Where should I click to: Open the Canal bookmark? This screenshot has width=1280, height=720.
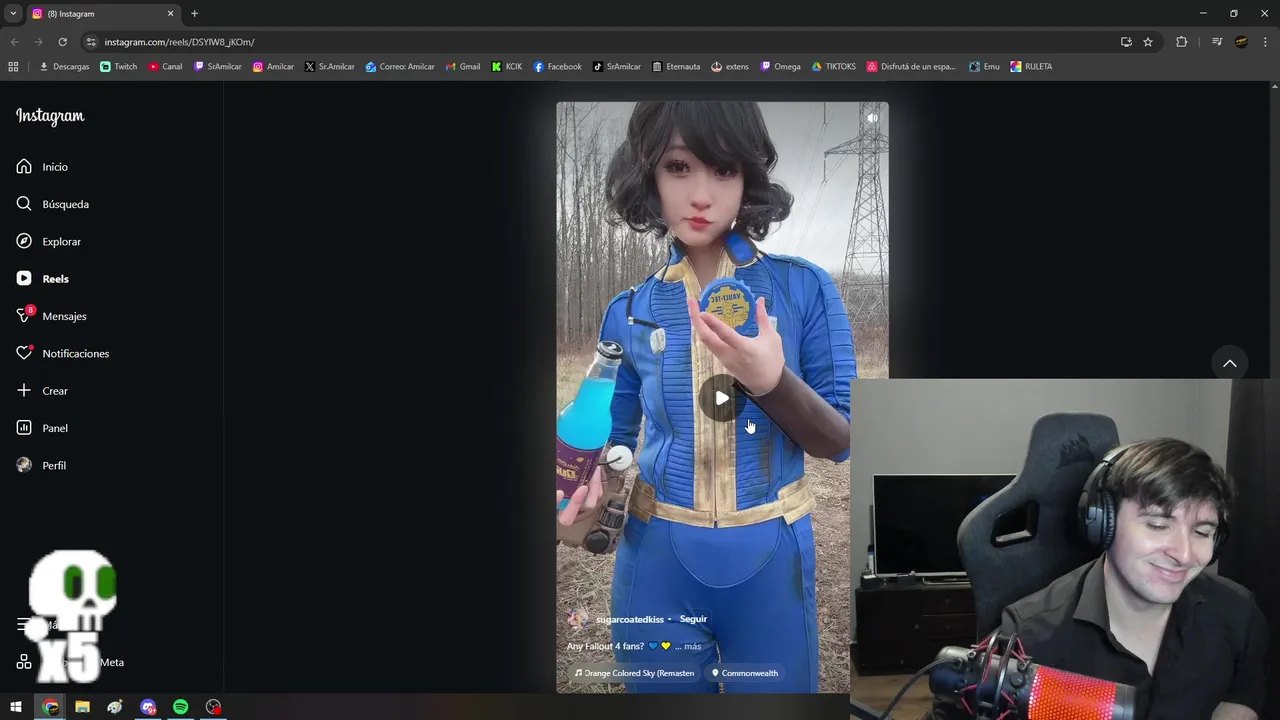tap(165, 67)
